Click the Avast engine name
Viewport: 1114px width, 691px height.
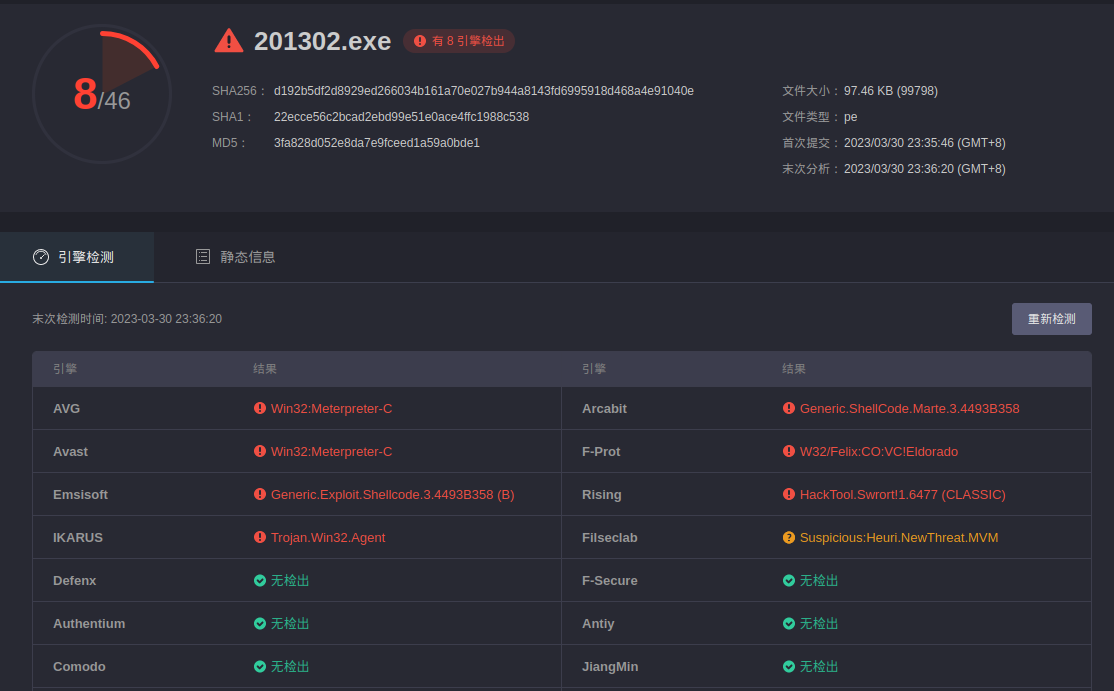(70, 452)
